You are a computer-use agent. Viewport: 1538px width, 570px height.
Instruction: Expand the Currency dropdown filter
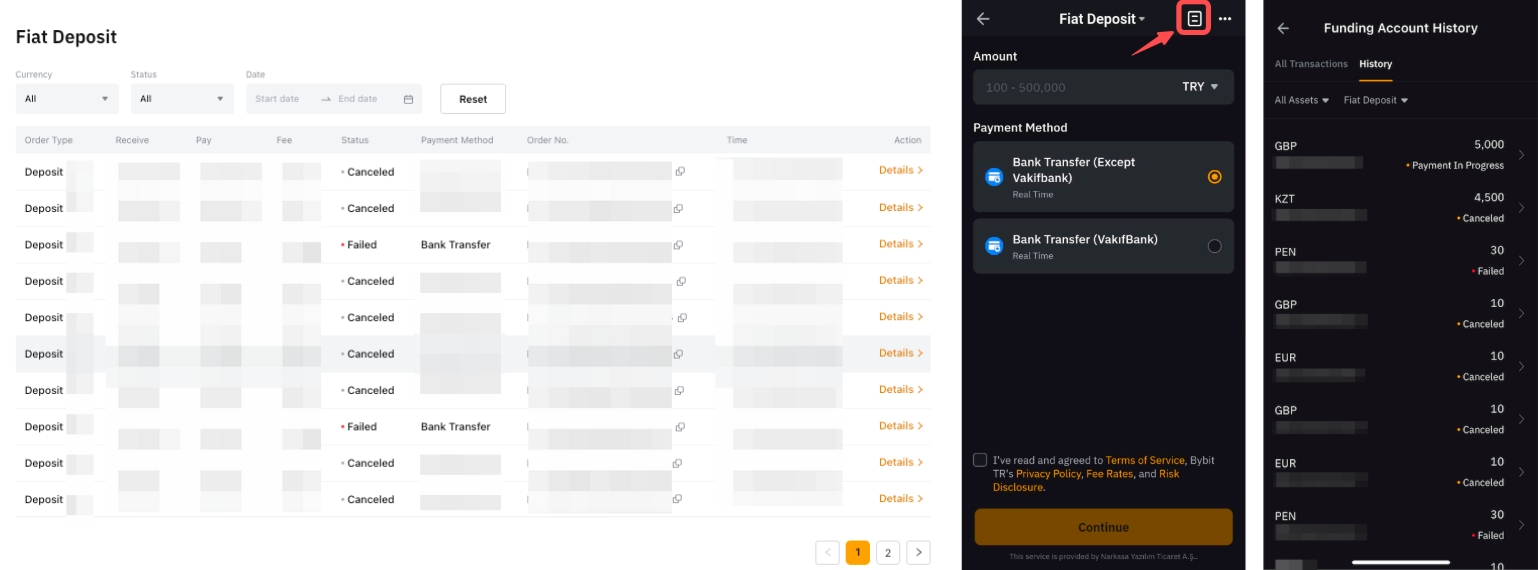click(67, 99)
